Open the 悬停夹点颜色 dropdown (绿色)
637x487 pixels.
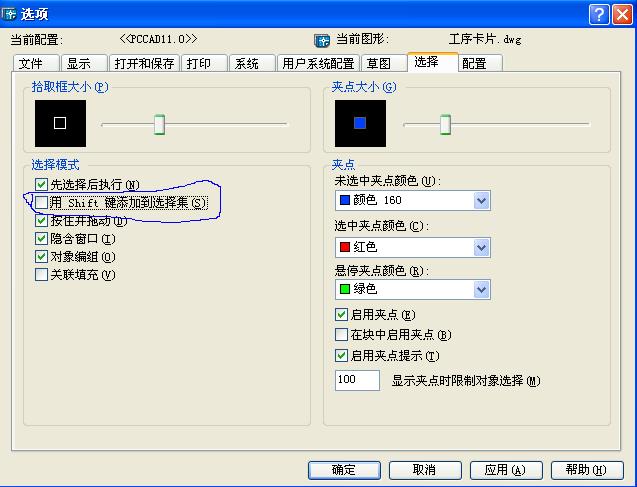(x=413, y=290)
